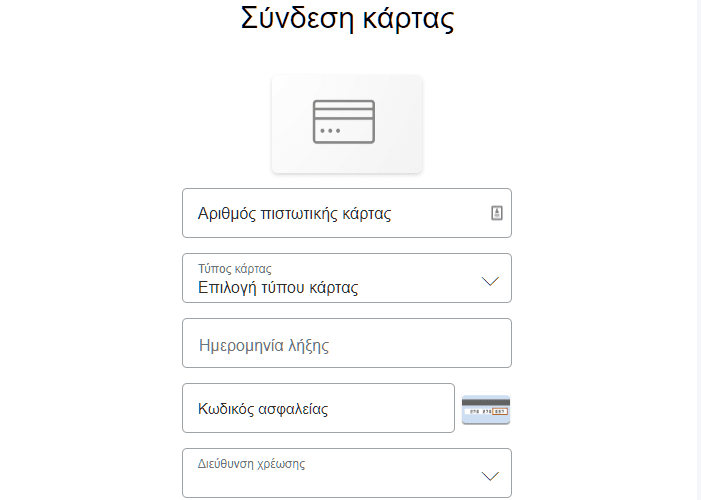This screenshot has height=500, width=701.
Task: Click the autofill contact icon in card number field
Action: point(497,213)
